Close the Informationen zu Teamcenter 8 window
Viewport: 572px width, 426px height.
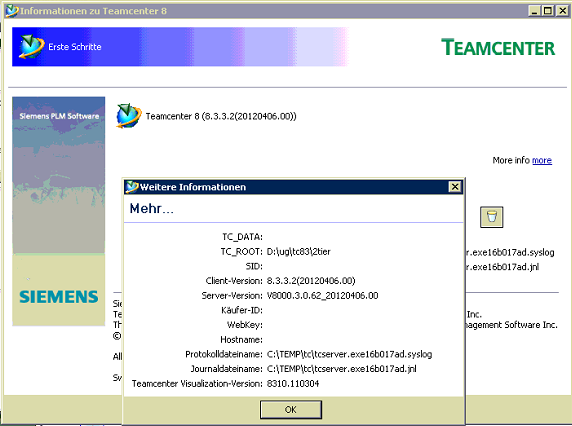[x=562, y=11]
